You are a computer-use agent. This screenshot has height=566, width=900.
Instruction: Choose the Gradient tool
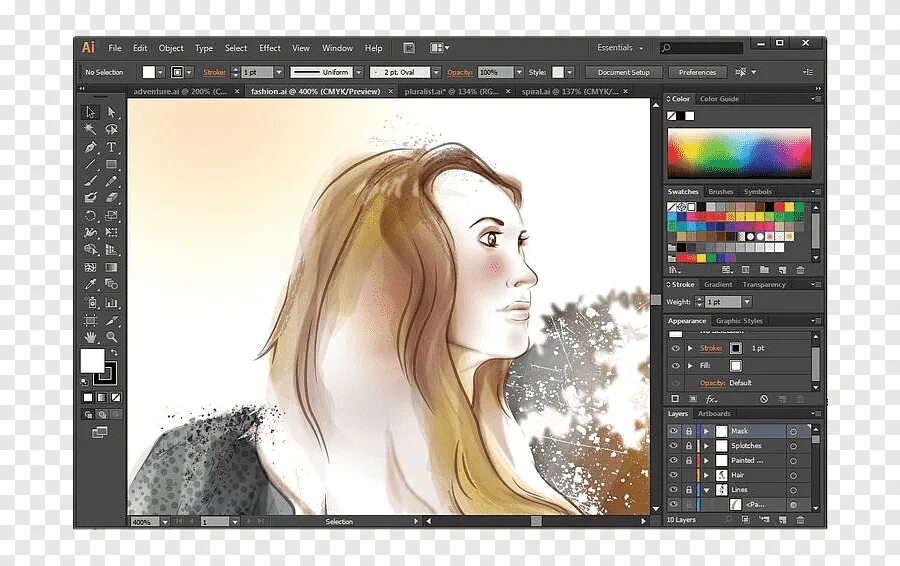(111, 268)
